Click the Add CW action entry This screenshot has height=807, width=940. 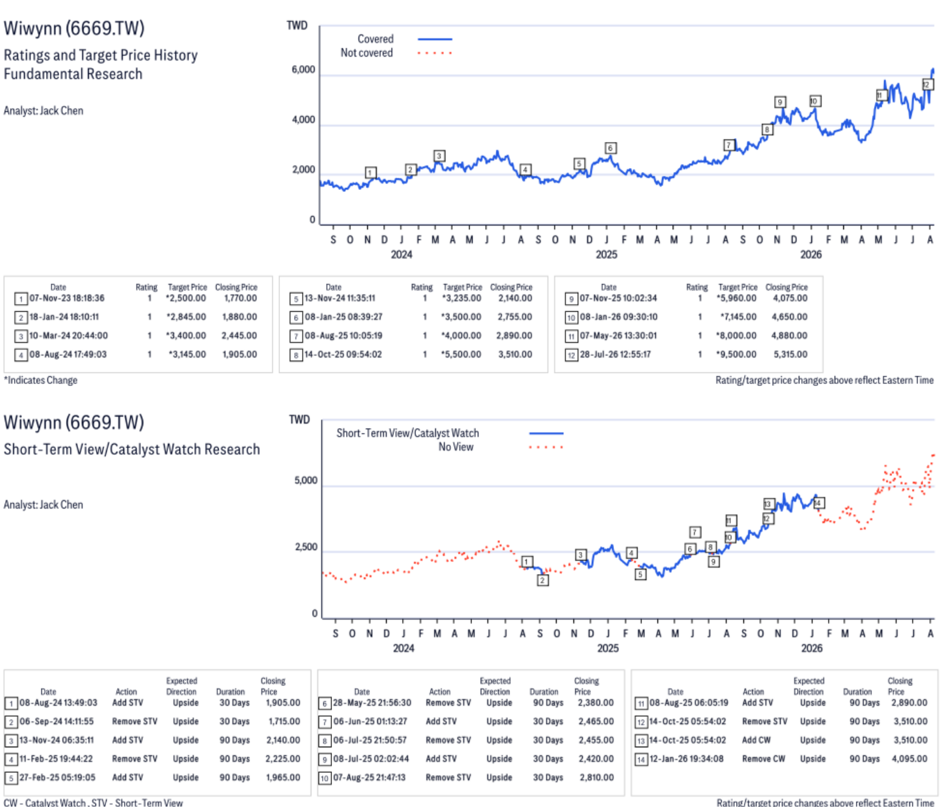(757, 740)
